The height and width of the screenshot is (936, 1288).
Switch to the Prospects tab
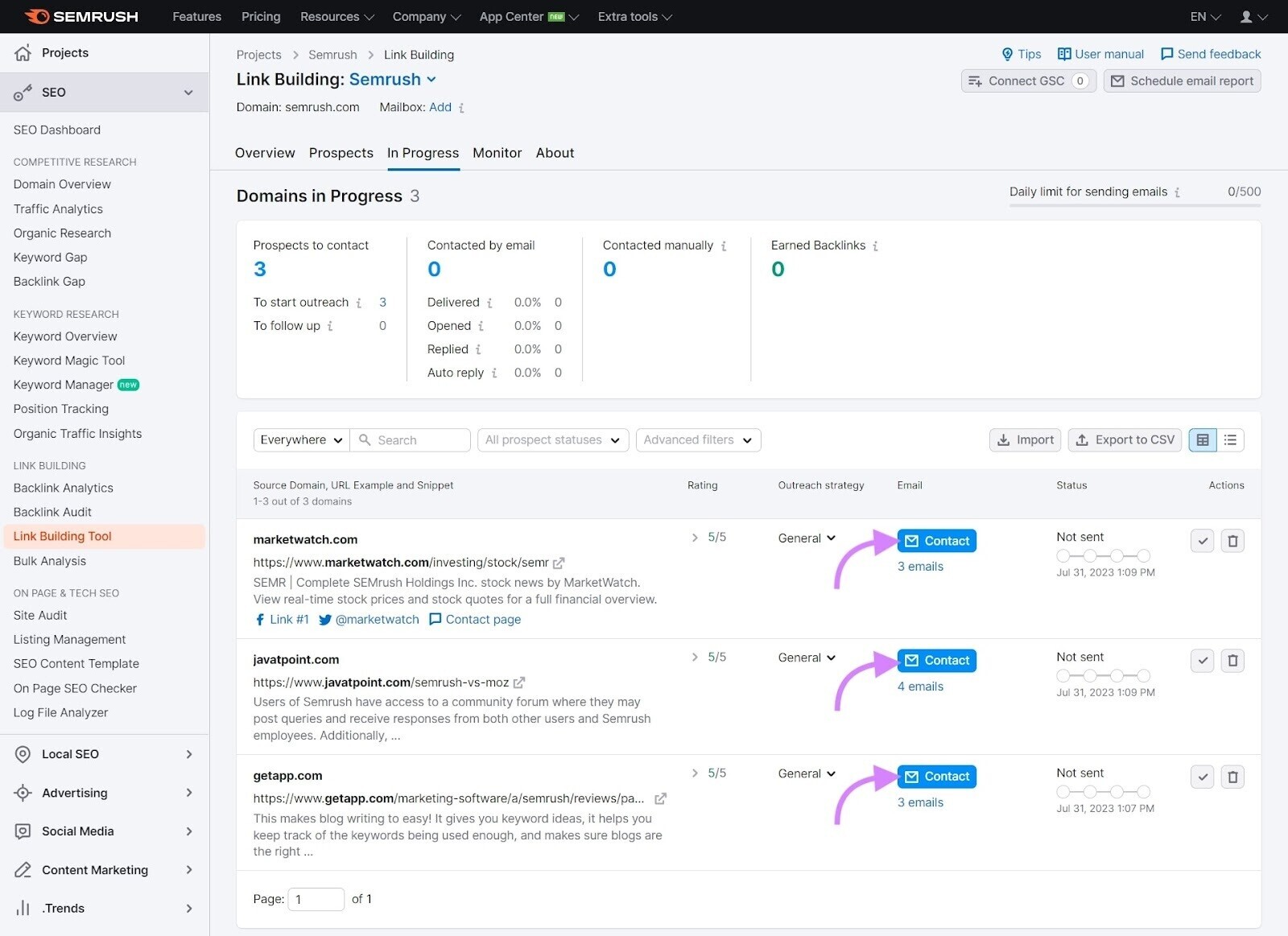click(x=341, y=153)
